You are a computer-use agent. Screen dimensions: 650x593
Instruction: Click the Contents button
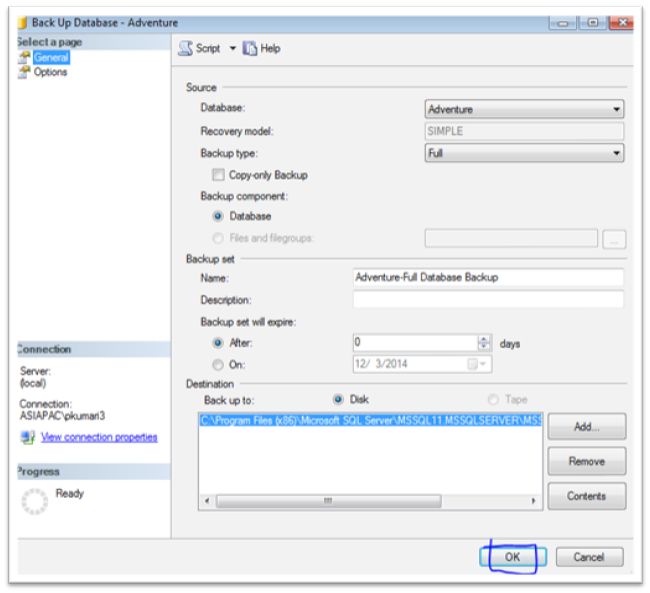tap(587, 496)
